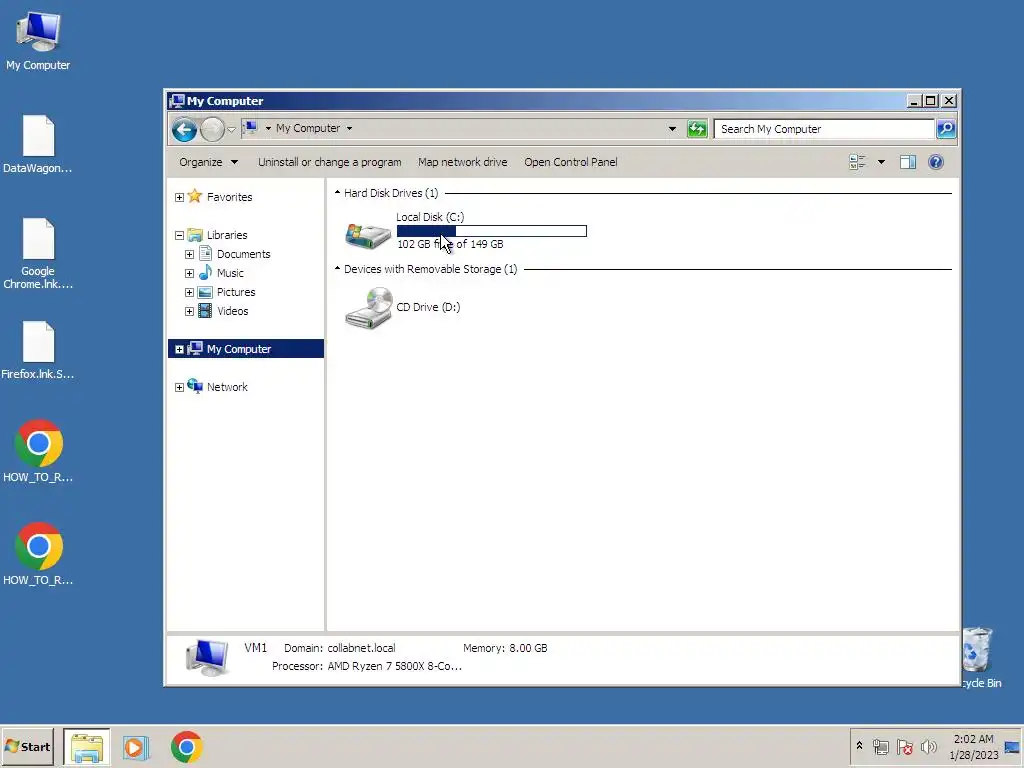Click the green Refresh button
Image resolution: width=1024 pixels, height=768 pixels.
[697, 129]
